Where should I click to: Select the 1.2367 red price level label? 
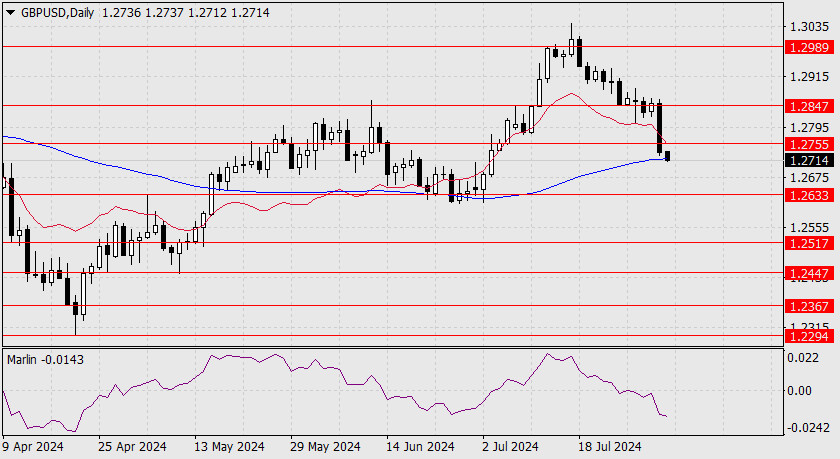coord(809,306)
